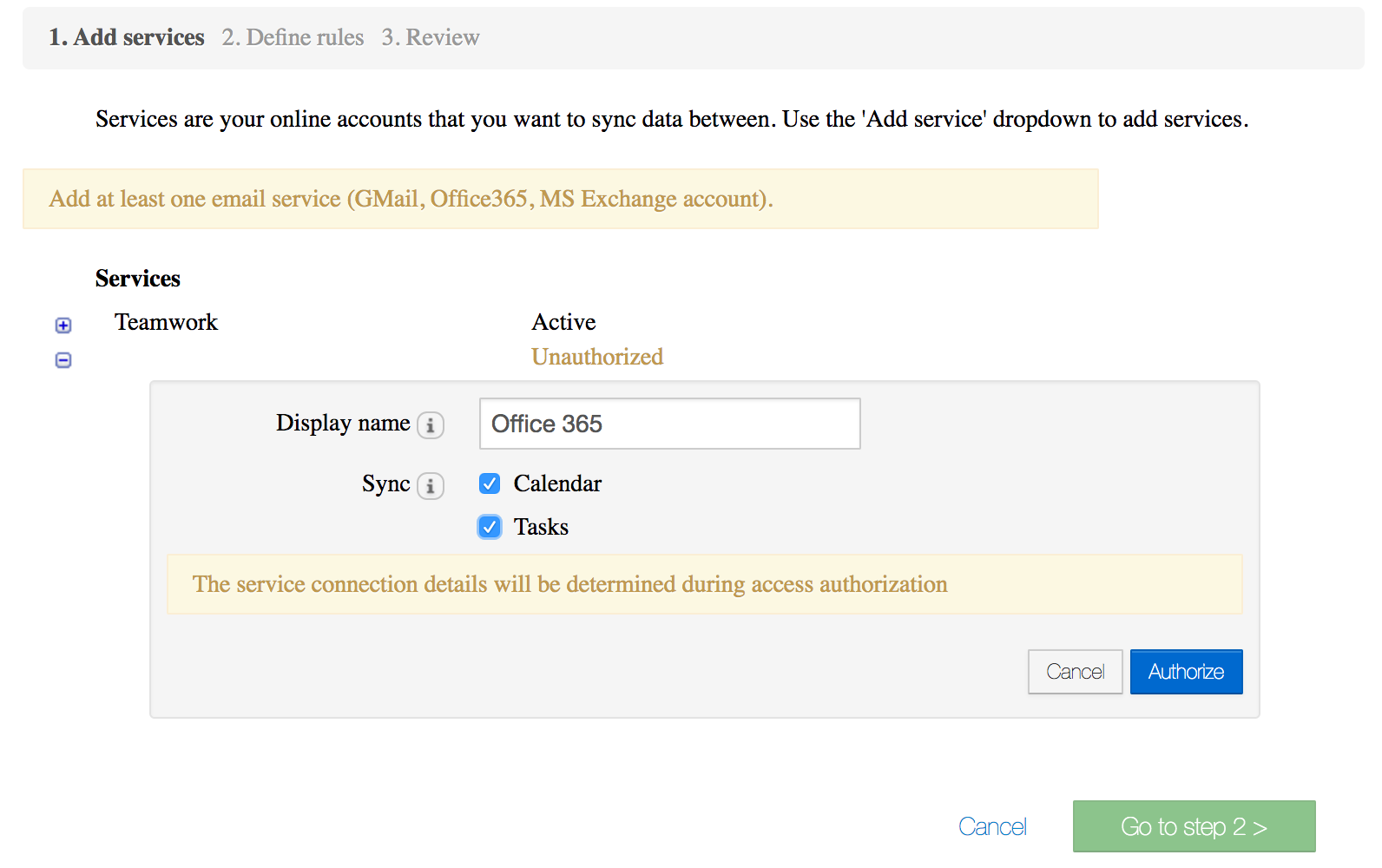Click the email service warning banner

[x=561, y=199]
